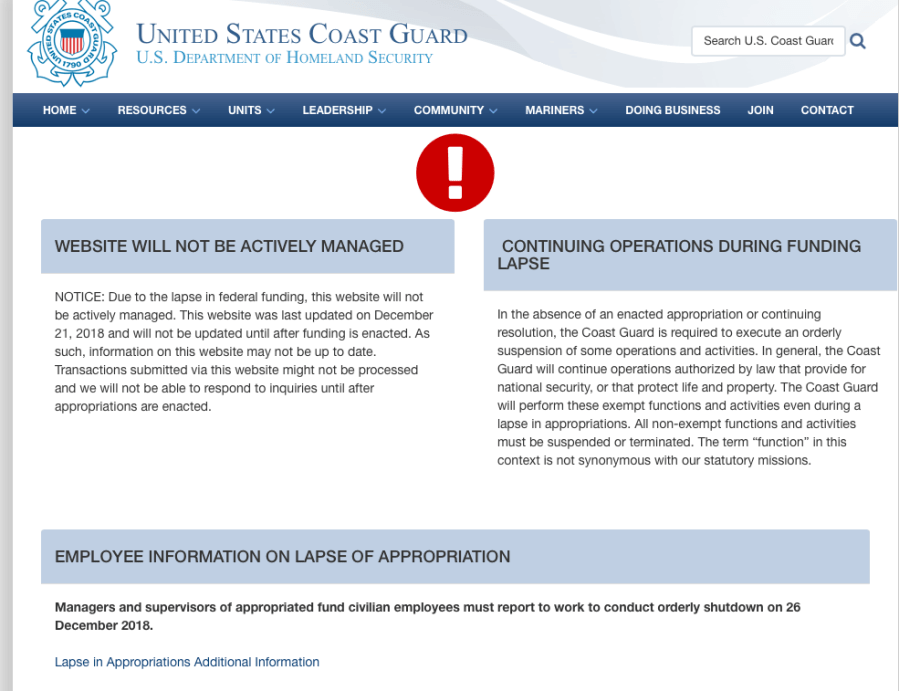This screenshot has width=899, height=691.
Task: Expand the Home menu chevron
Action: 86,111
